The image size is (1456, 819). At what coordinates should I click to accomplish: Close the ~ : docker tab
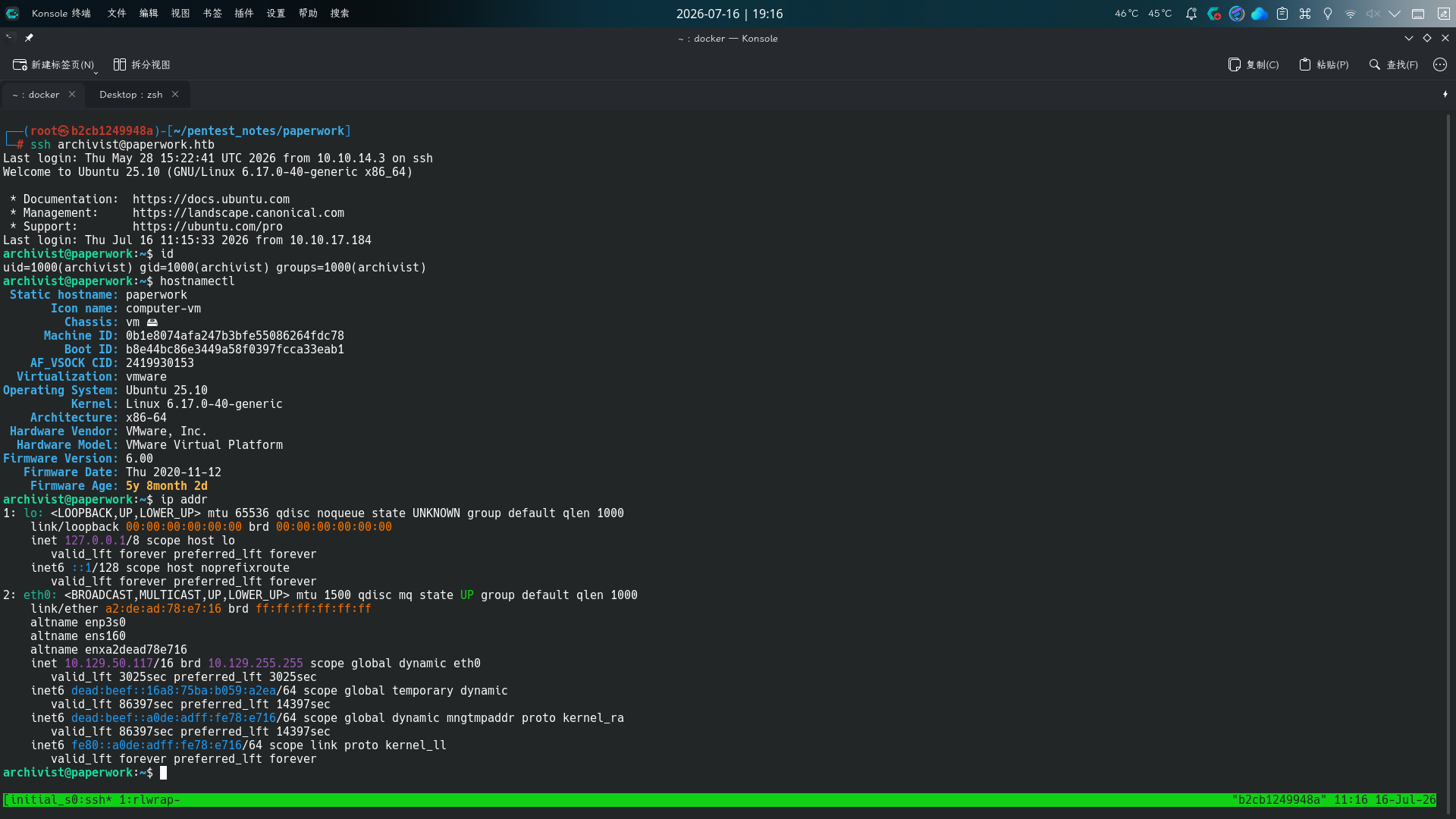[x=72, y=94]
